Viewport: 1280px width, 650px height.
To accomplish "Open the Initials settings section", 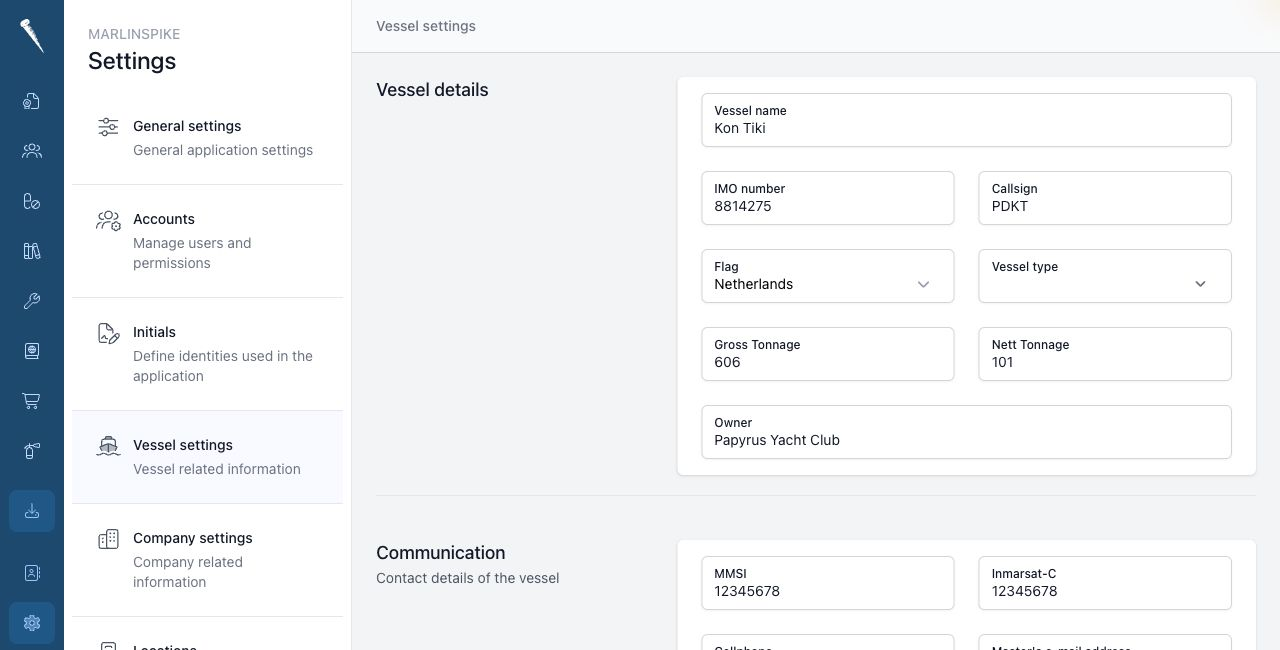I will (x=207, y=354).
